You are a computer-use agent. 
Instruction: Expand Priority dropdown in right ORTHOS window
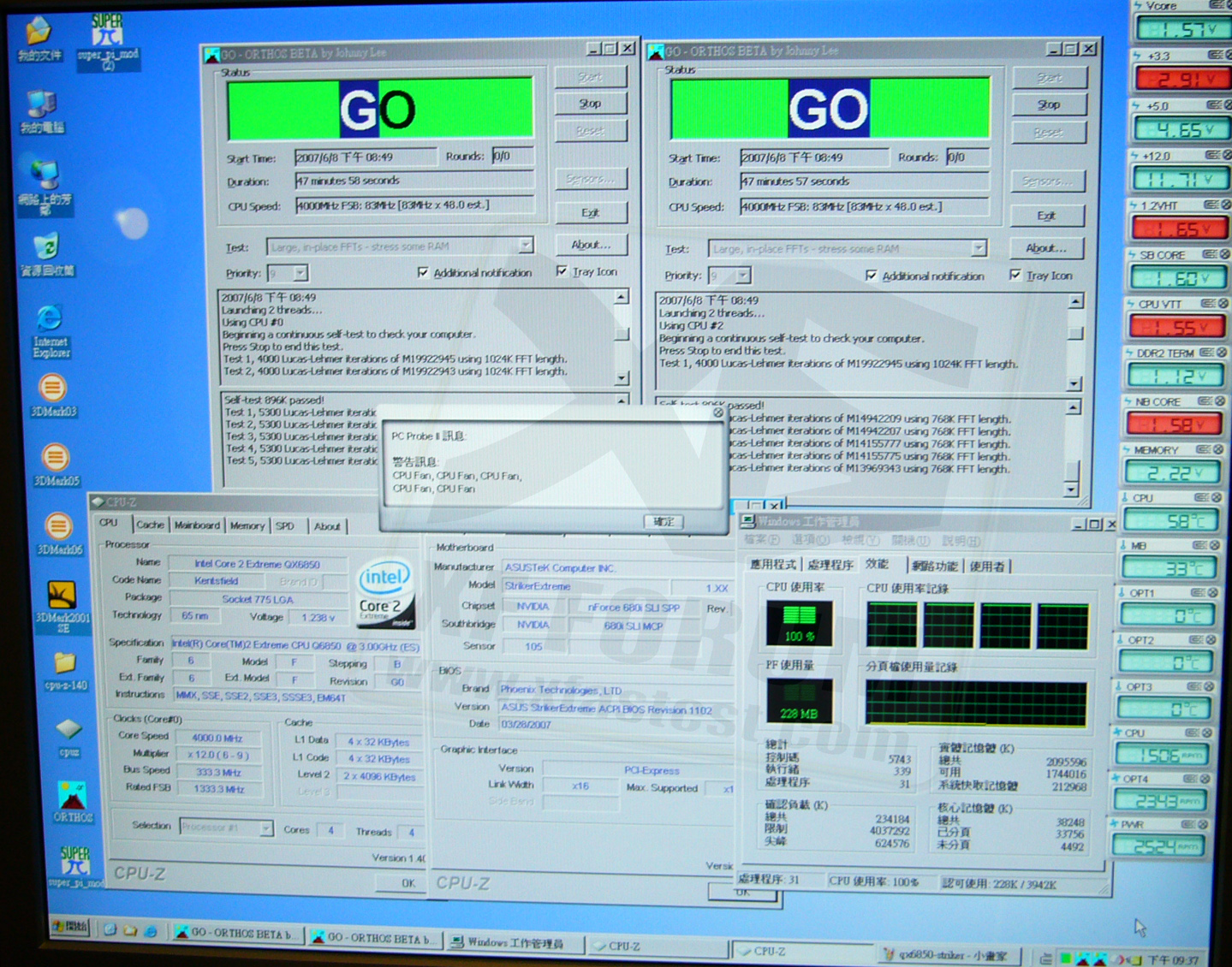pyautogui.click(x=742, y=276)
